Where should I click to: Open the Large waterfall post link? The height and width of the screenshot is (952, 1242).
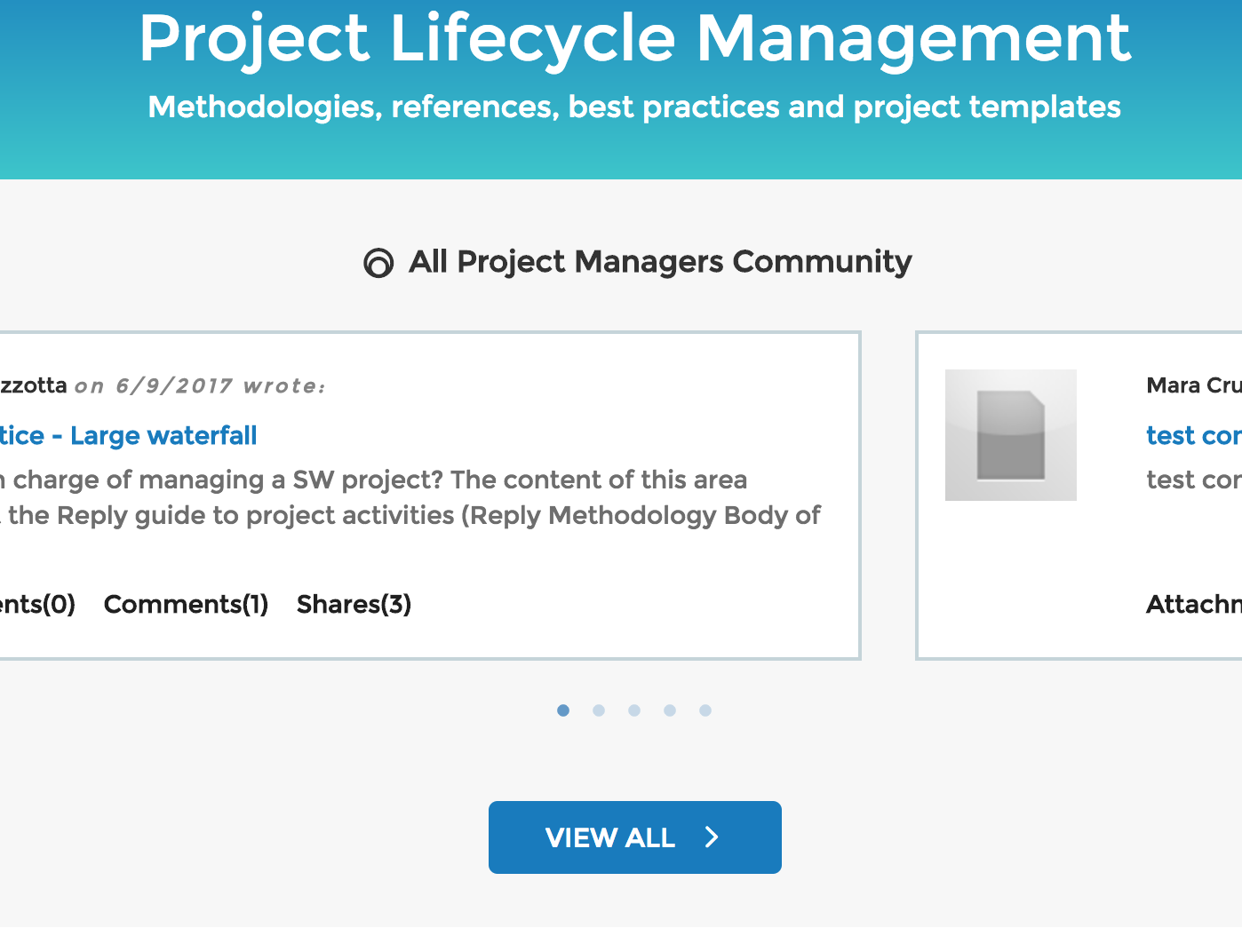click(128, 436)
